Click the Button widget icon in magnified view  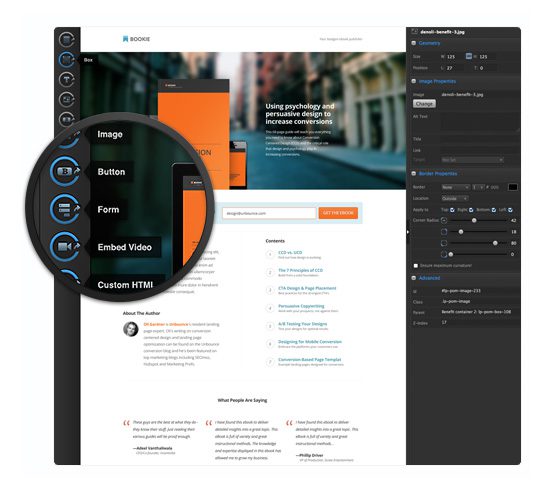65,172
